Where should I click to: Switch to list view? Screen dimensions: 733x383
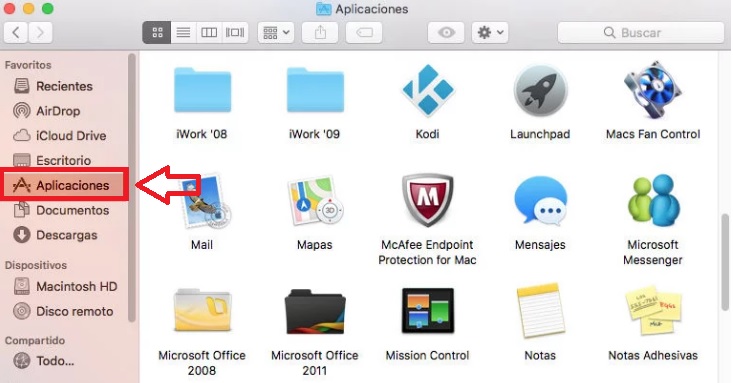(x=183, y=33)
